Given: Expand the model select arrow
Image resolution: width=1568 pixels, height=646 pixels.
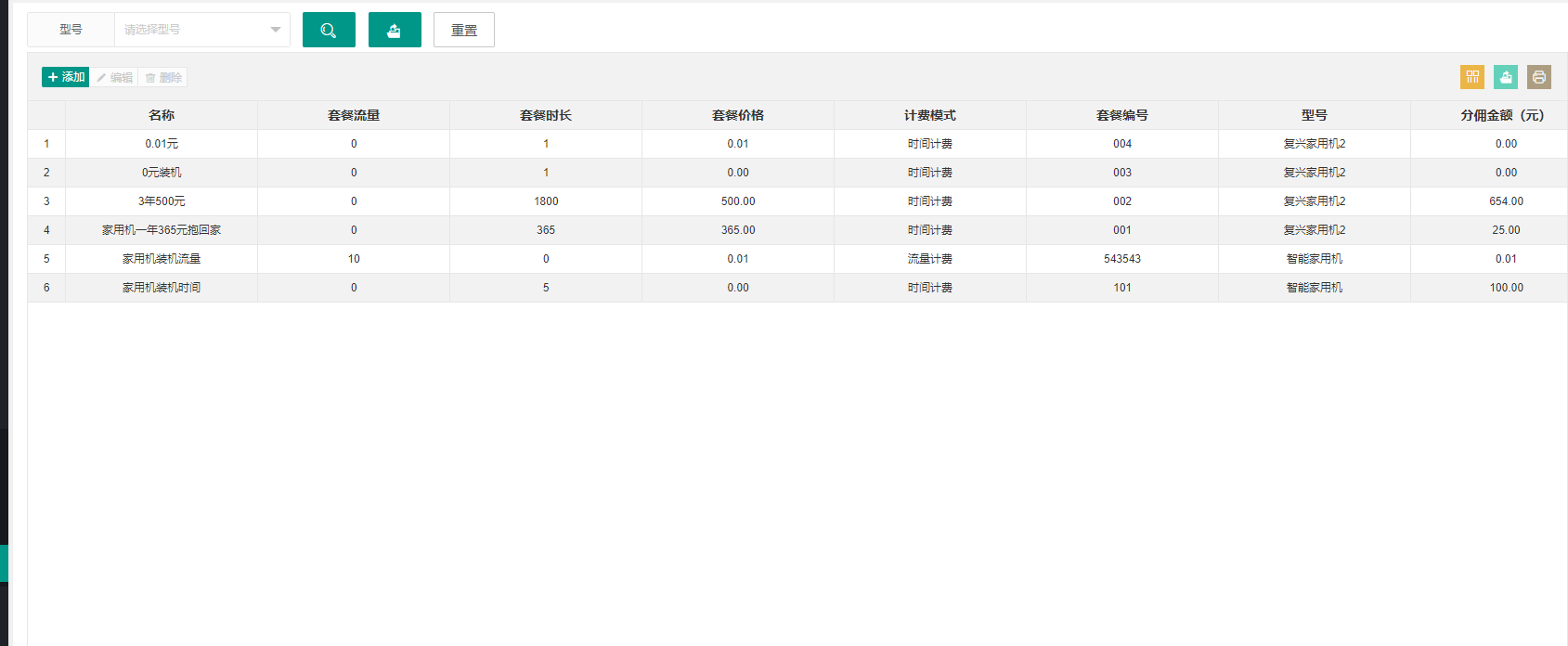Looking at the screenshot, I should 276,30.
